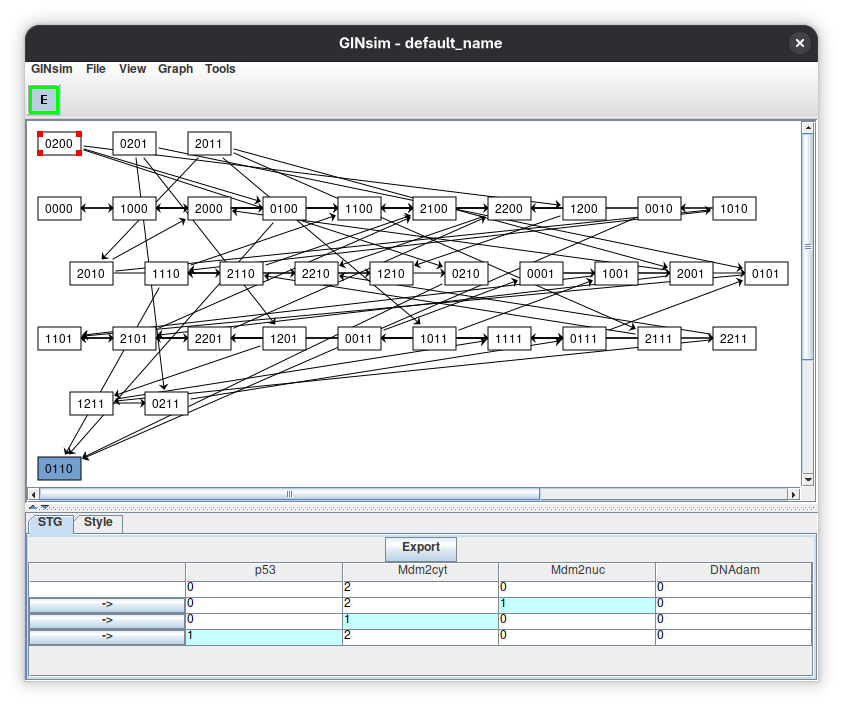843x706 pixels.
Task: Click the Export button
Action: tap(421, 548)
